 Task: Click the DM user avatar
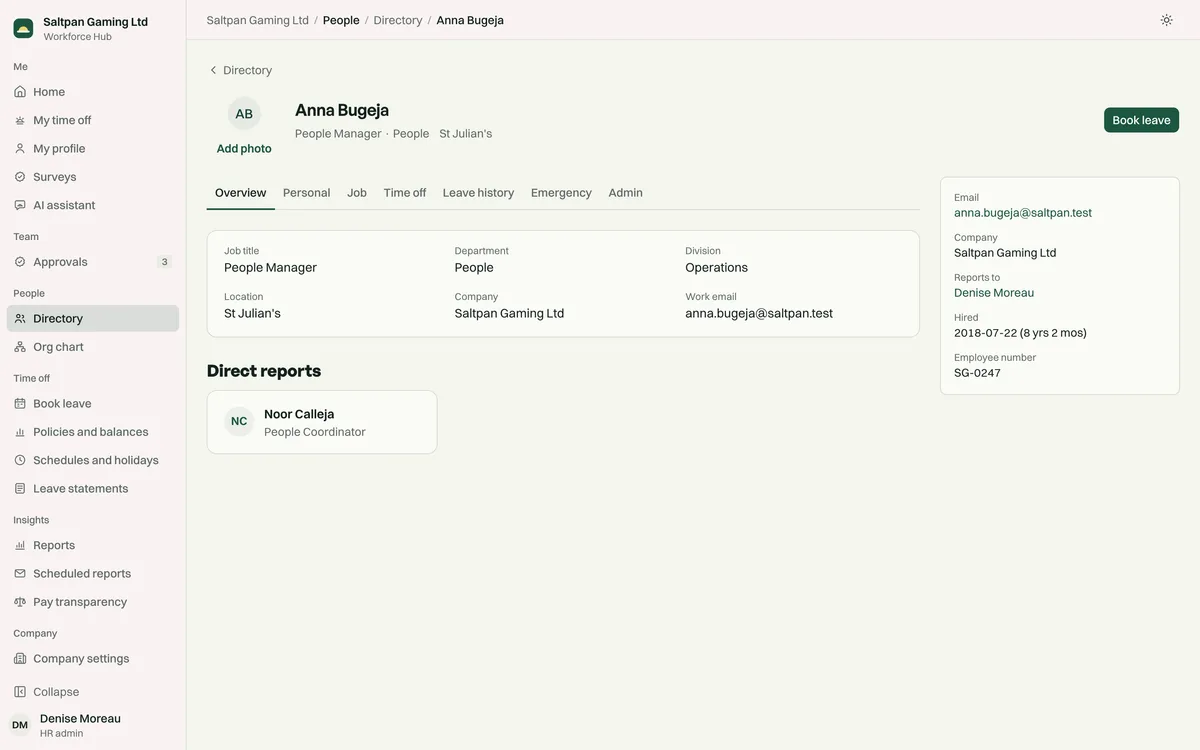pyautogui.click(x=20, y=725)
